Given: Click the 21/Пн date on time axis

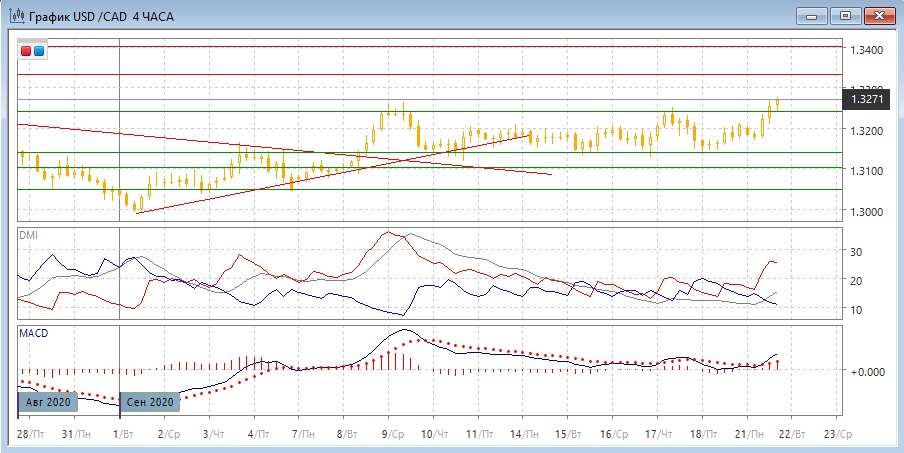Looking at the screenshot, I should pyautogui.click(x=746, y=435).
